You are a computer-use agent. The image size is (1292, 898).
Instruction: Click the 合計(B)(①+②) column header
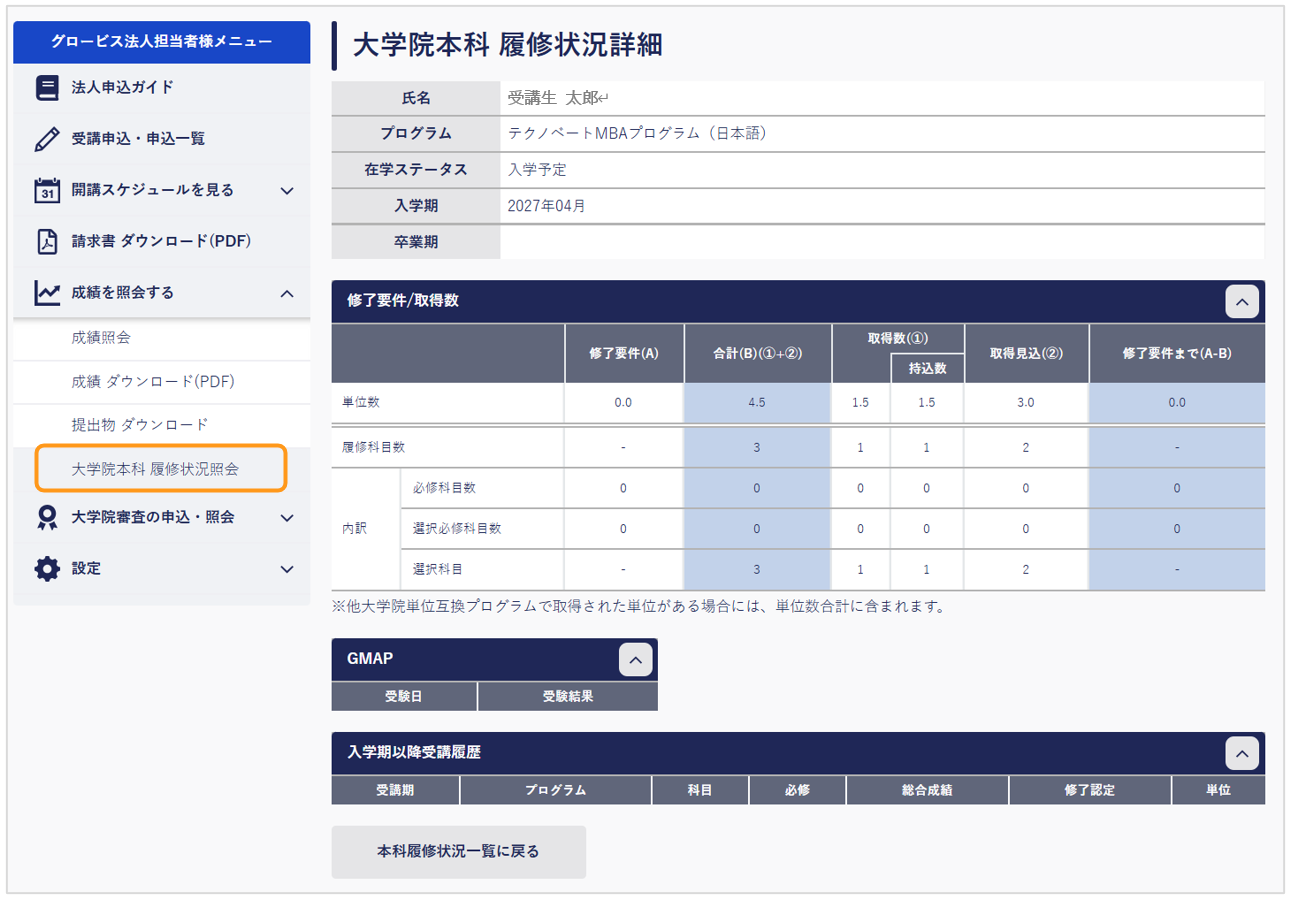(758, 353)
